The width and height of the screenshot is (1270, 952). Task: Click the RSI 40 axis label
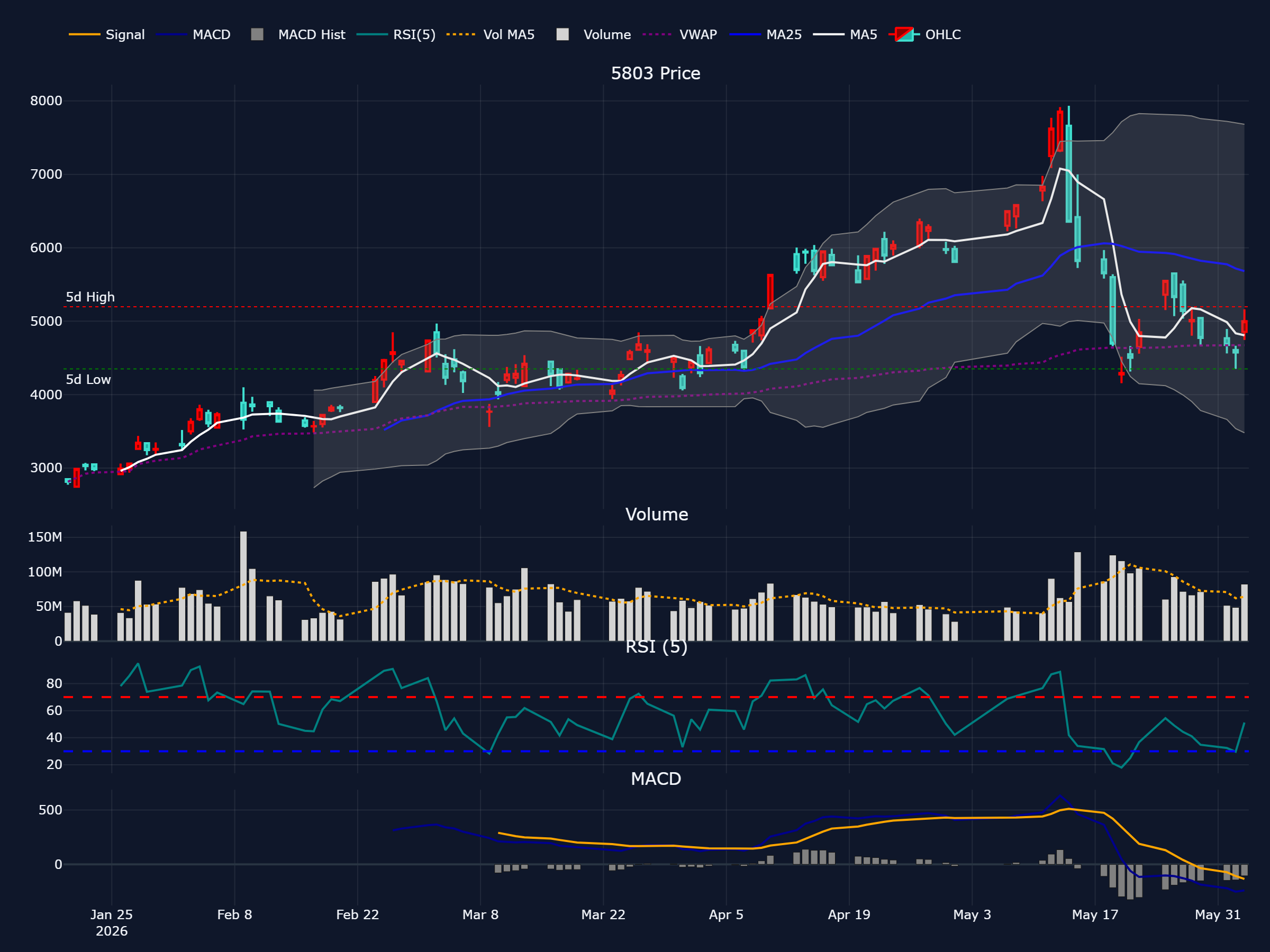click(54, 737)
